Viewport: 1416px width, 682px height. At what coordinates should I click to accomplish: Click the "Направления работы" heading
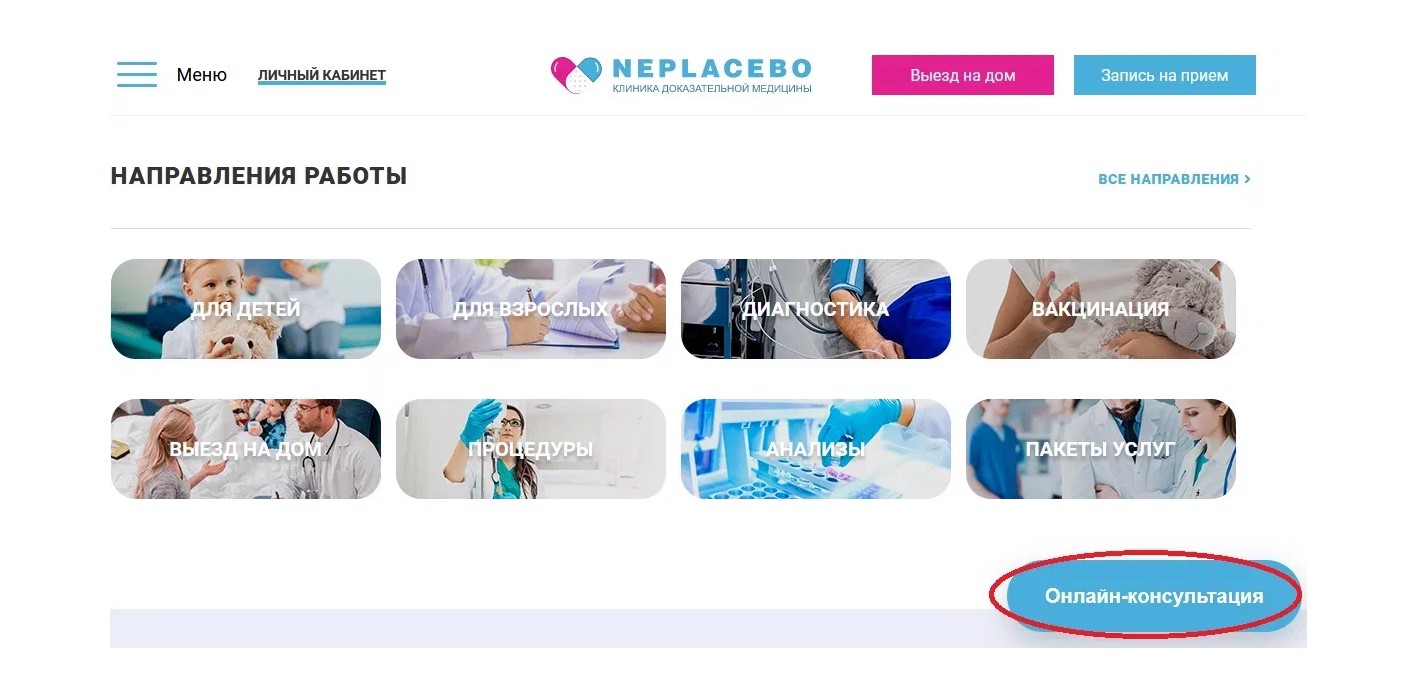point(259,177)
